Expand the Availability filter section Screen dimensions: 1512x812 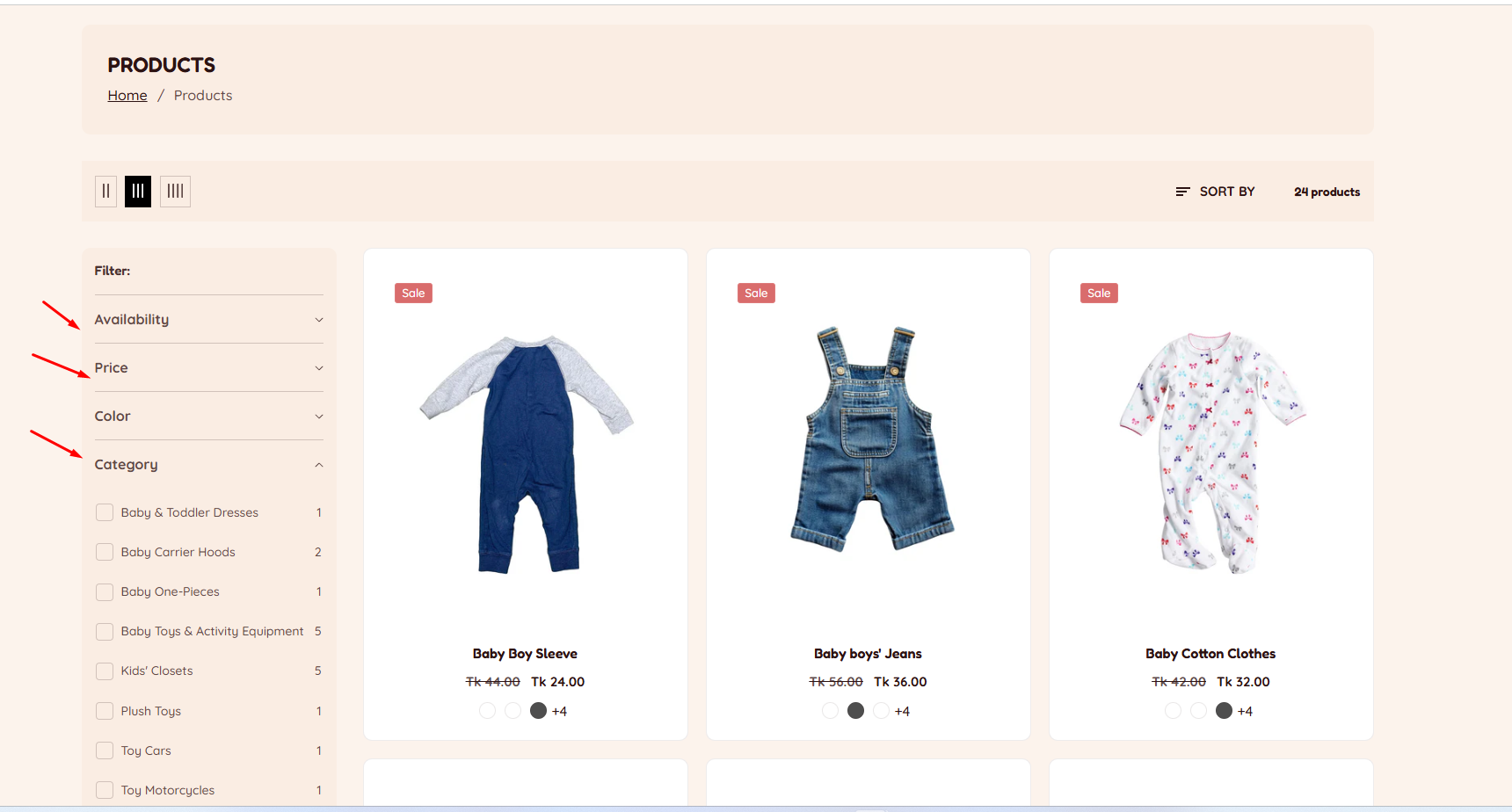point(209,319)
